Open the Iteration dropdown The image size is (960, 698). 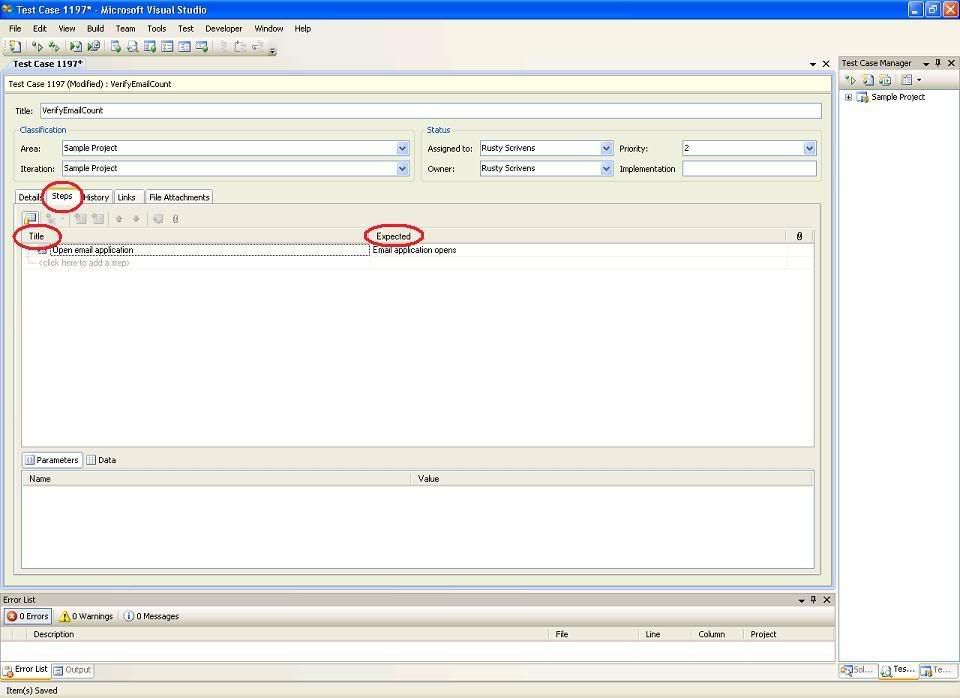[x=402, y=168]
